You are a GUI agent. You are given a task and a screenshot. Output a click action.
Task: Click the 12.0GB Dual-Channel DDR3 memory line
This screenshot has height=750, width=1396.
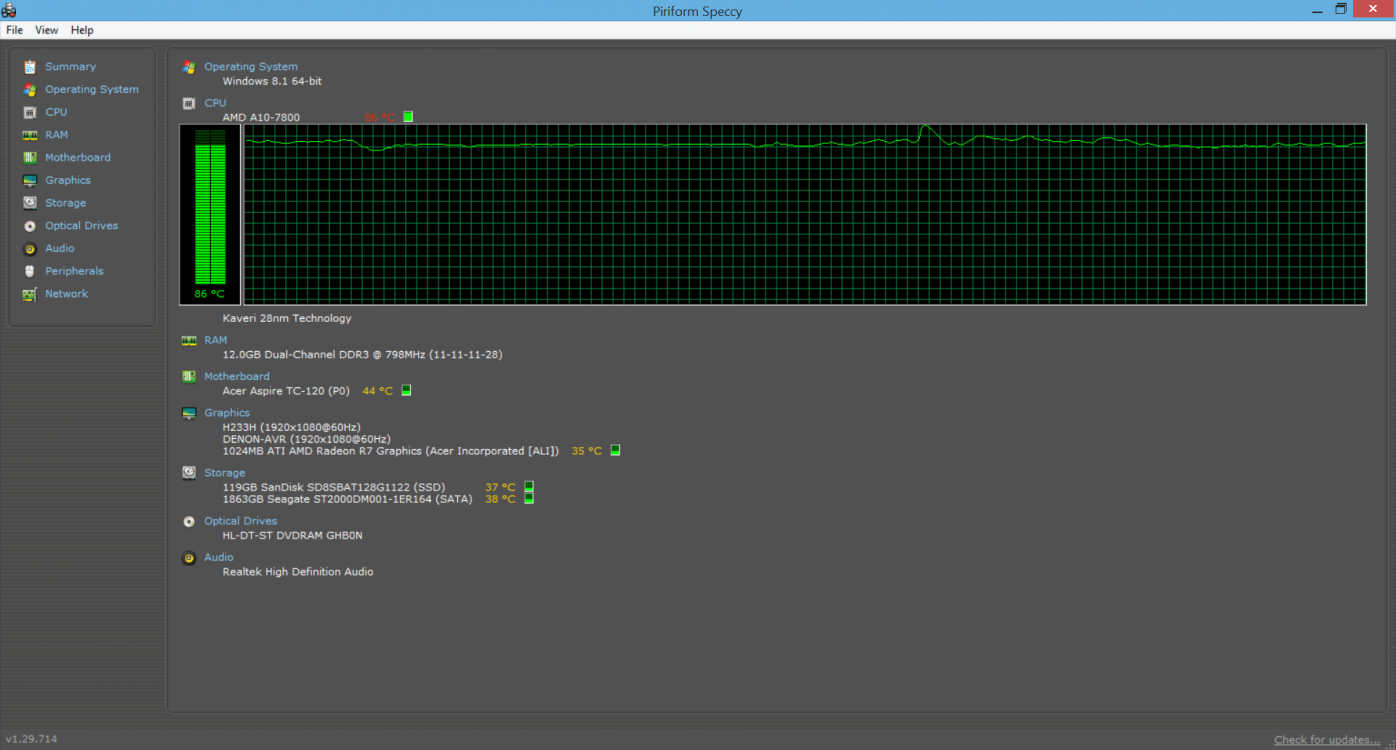(362, 355)
